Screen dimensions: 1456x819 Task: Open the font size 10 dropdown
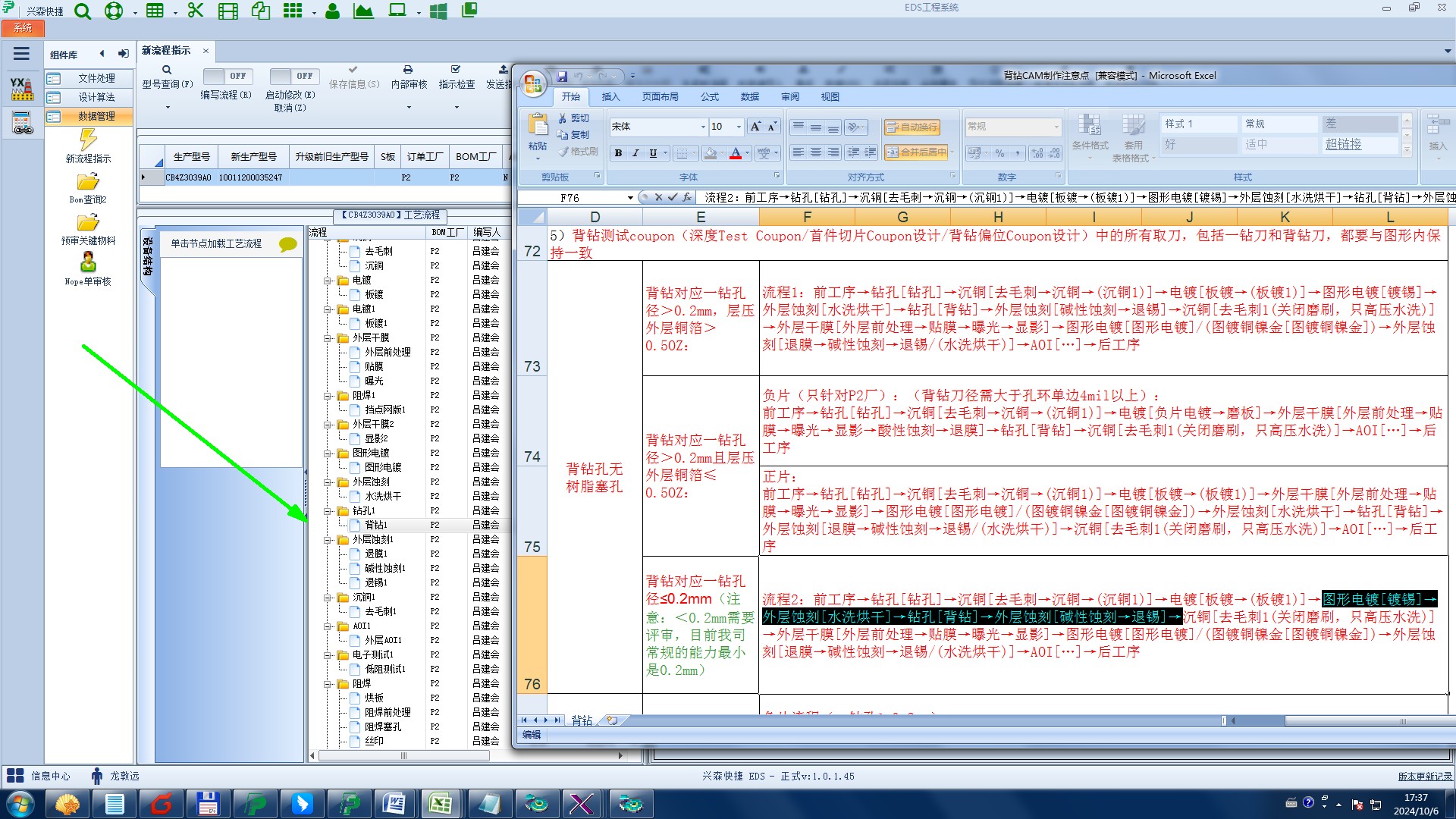point(739,127)
